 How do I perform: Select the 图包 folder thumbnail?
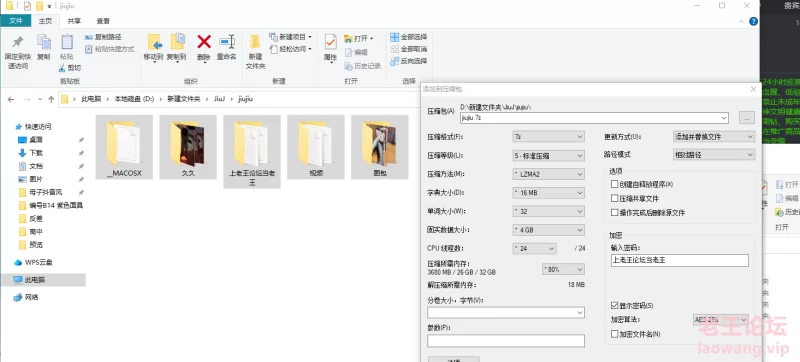tap(380, 147)
